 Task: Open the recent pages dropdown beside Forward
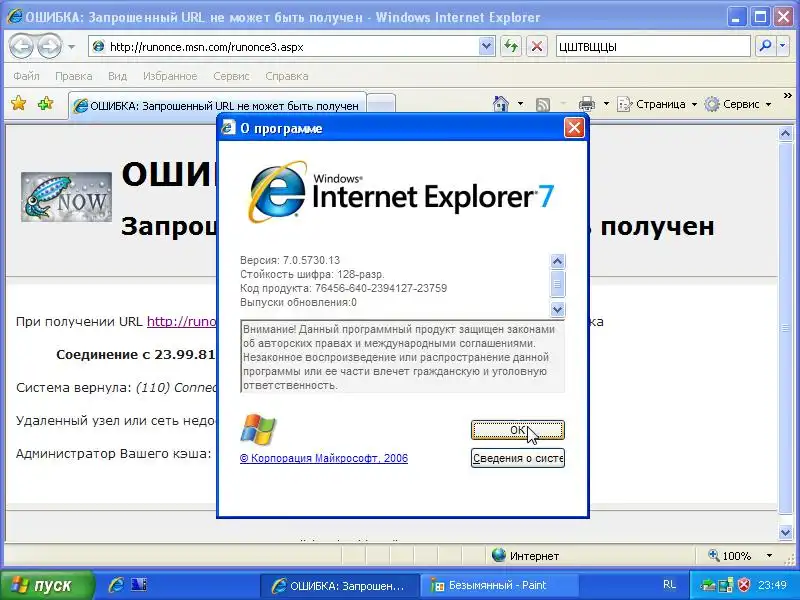pyautogui.click(x=71, y=47)
